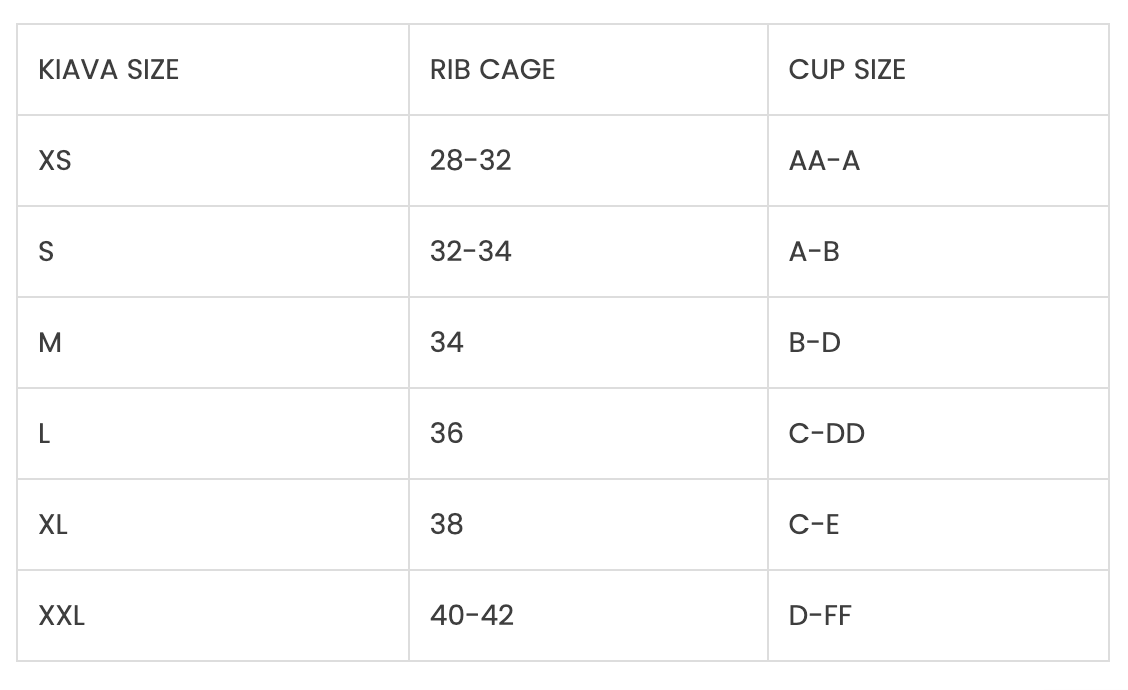Select the rib cage value 38

(x=447, y=525)
